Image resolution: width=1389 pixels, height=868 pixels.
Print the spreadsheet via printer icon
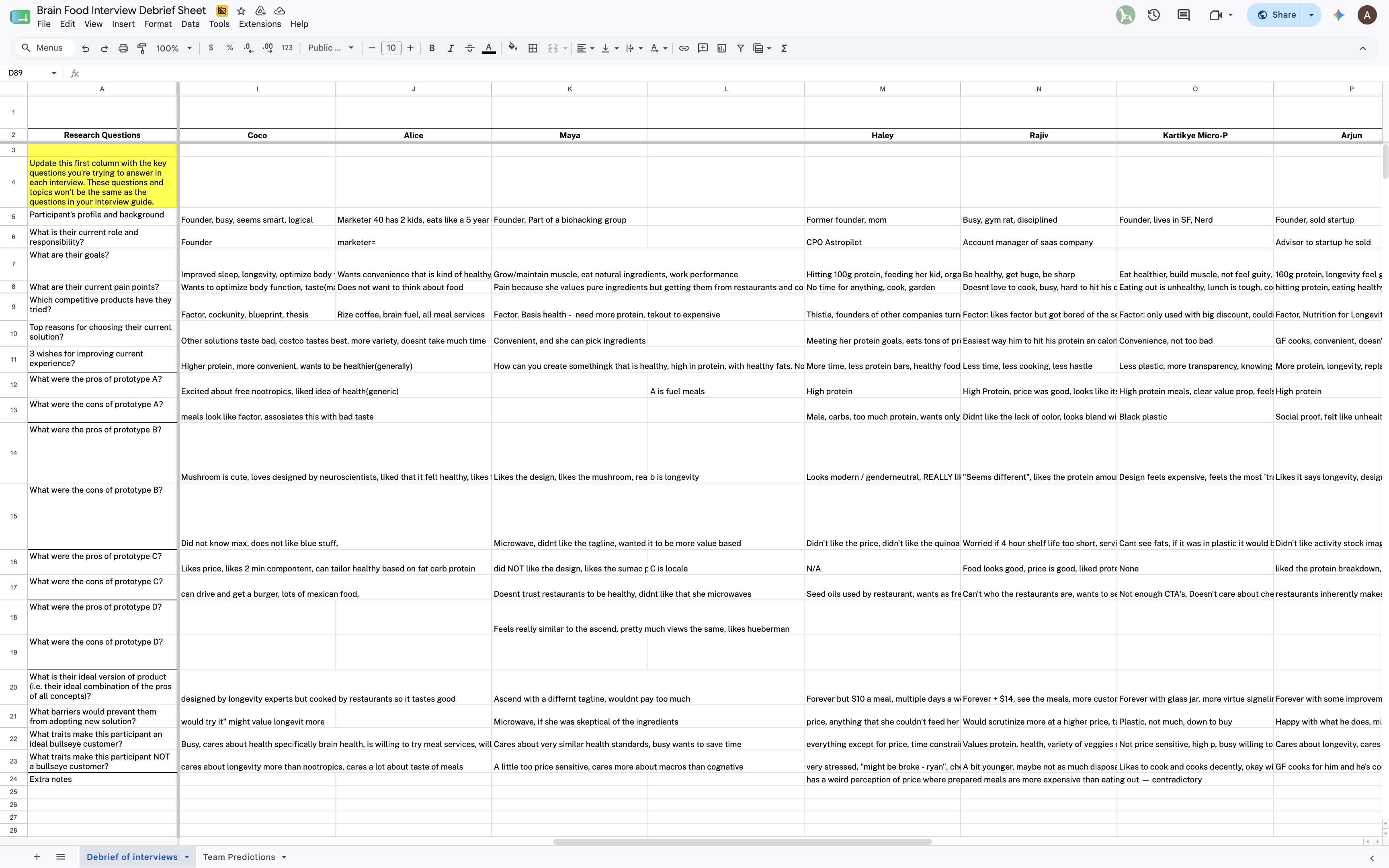point(123,48)
